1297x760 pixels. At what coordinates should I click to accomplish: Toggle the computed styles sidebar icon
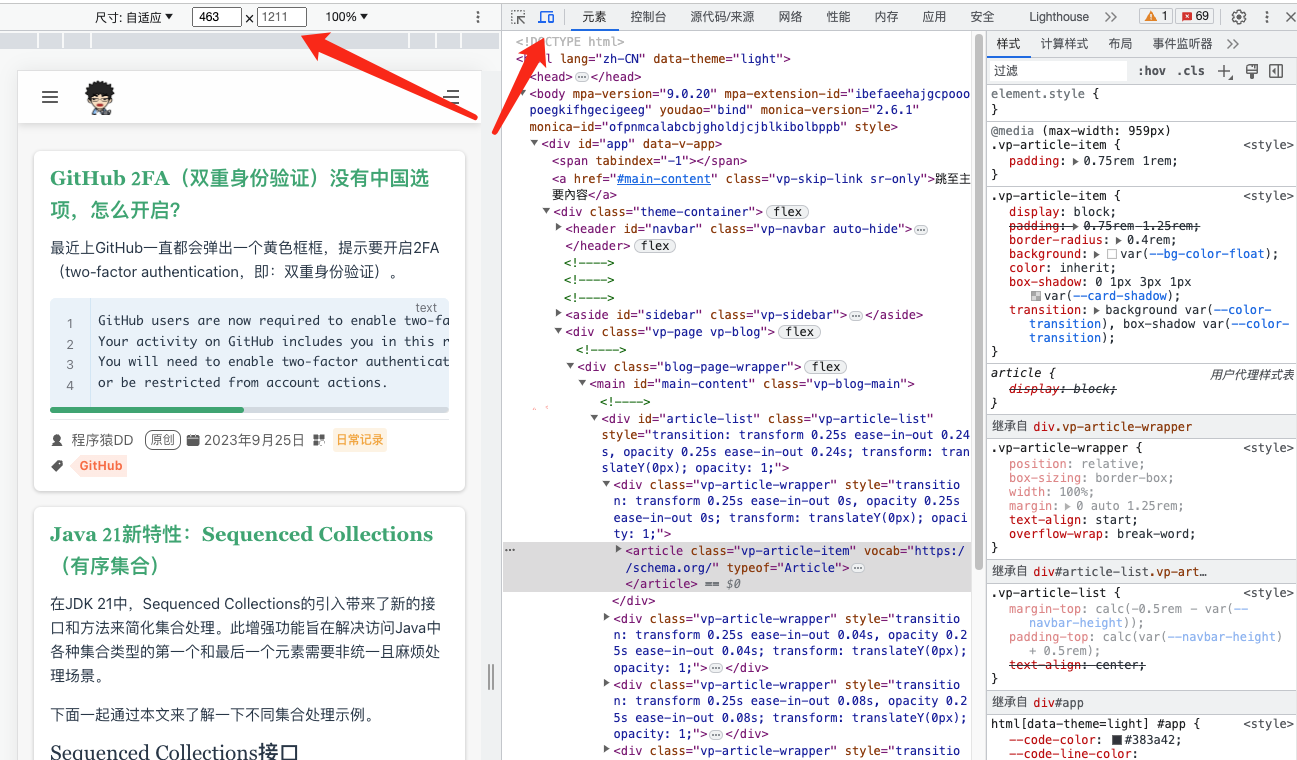(x=1276, y=71)
